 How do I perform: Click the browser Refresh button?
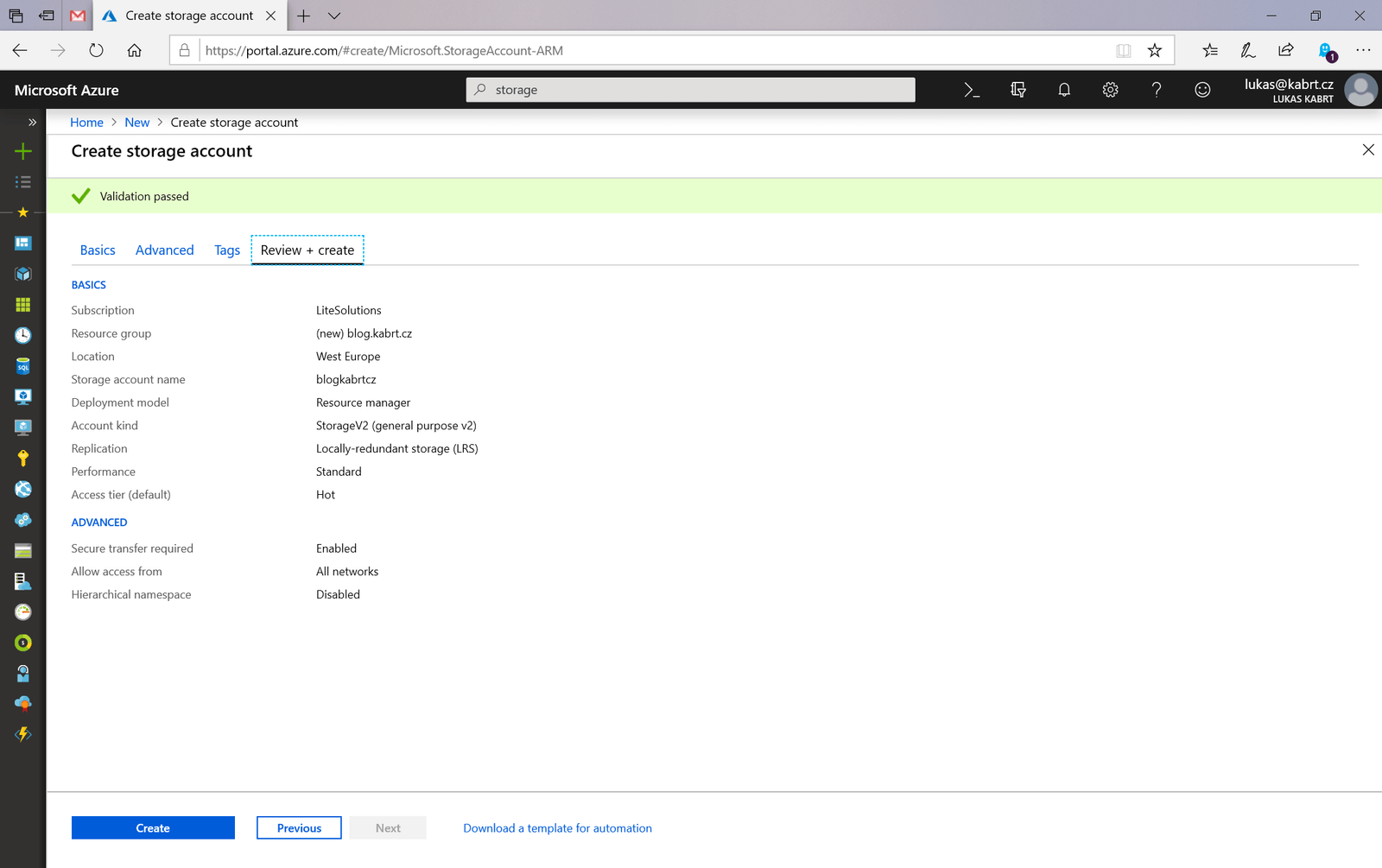pyautogui.click(x=96, y=50)
